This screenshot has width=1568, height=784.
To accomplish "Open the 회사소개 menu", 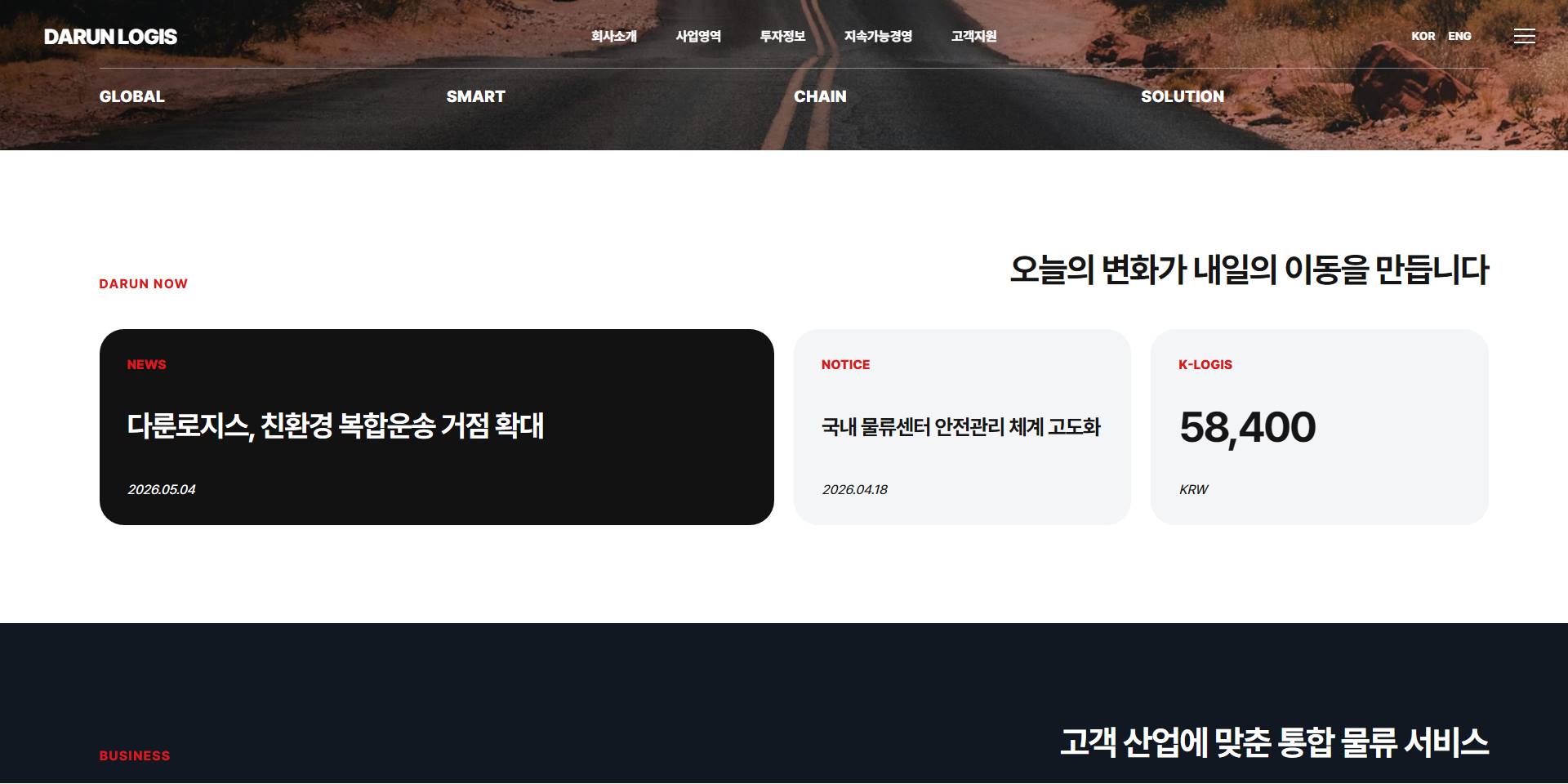I will (614, 36).
